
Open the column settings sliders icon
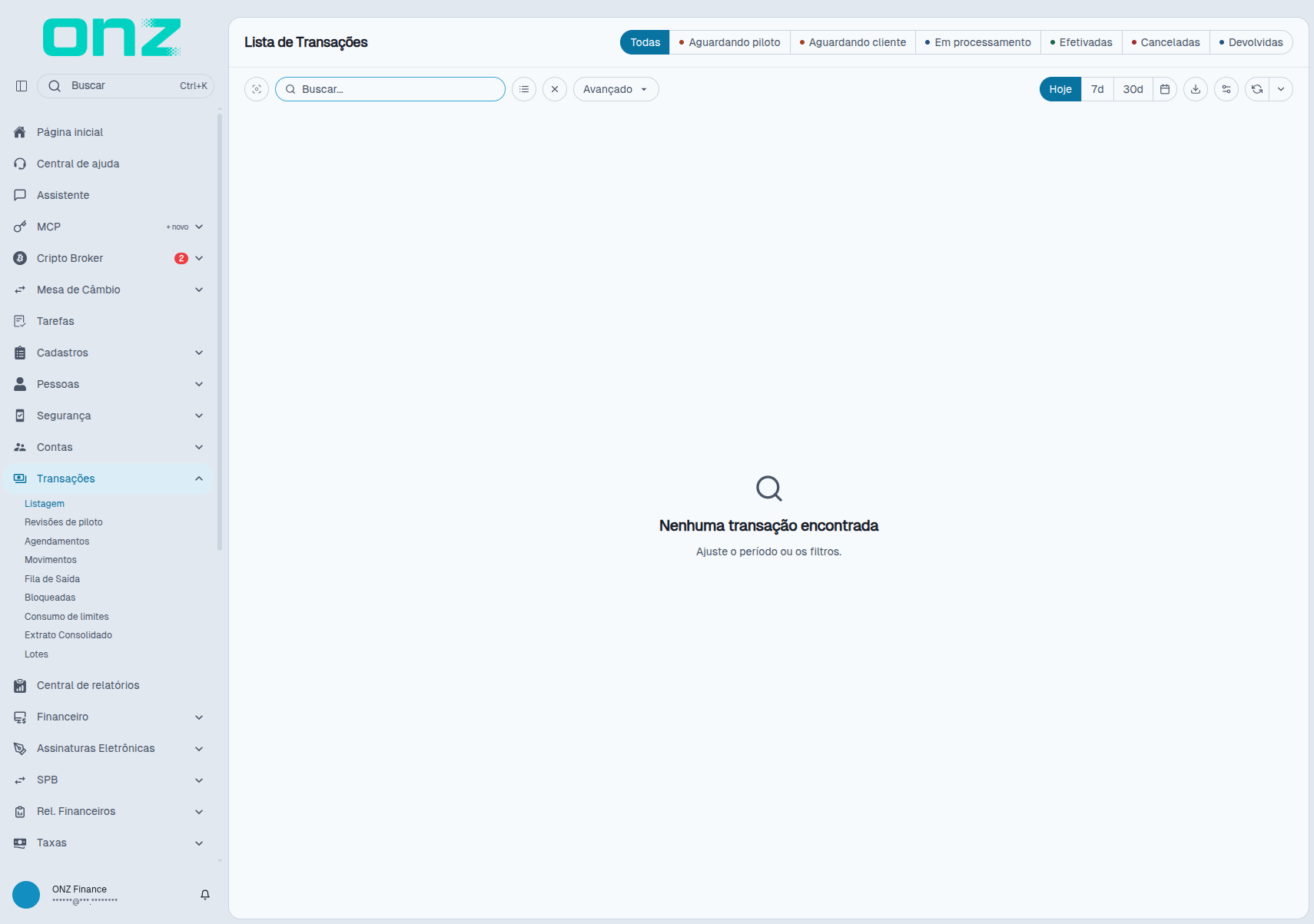1226,89
